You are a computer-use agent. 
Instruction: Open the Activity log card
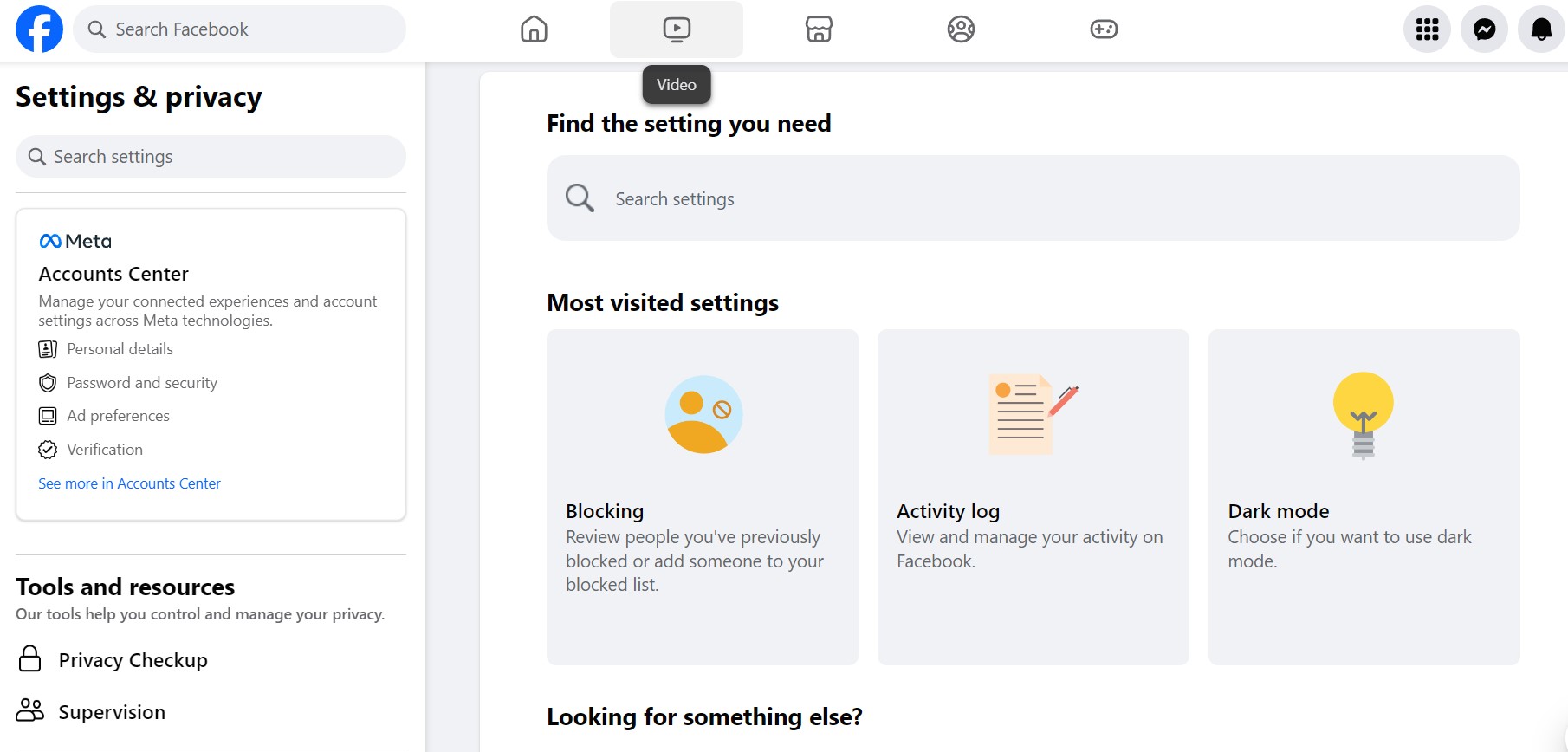pyautogui.click(x=1033, y=497)
